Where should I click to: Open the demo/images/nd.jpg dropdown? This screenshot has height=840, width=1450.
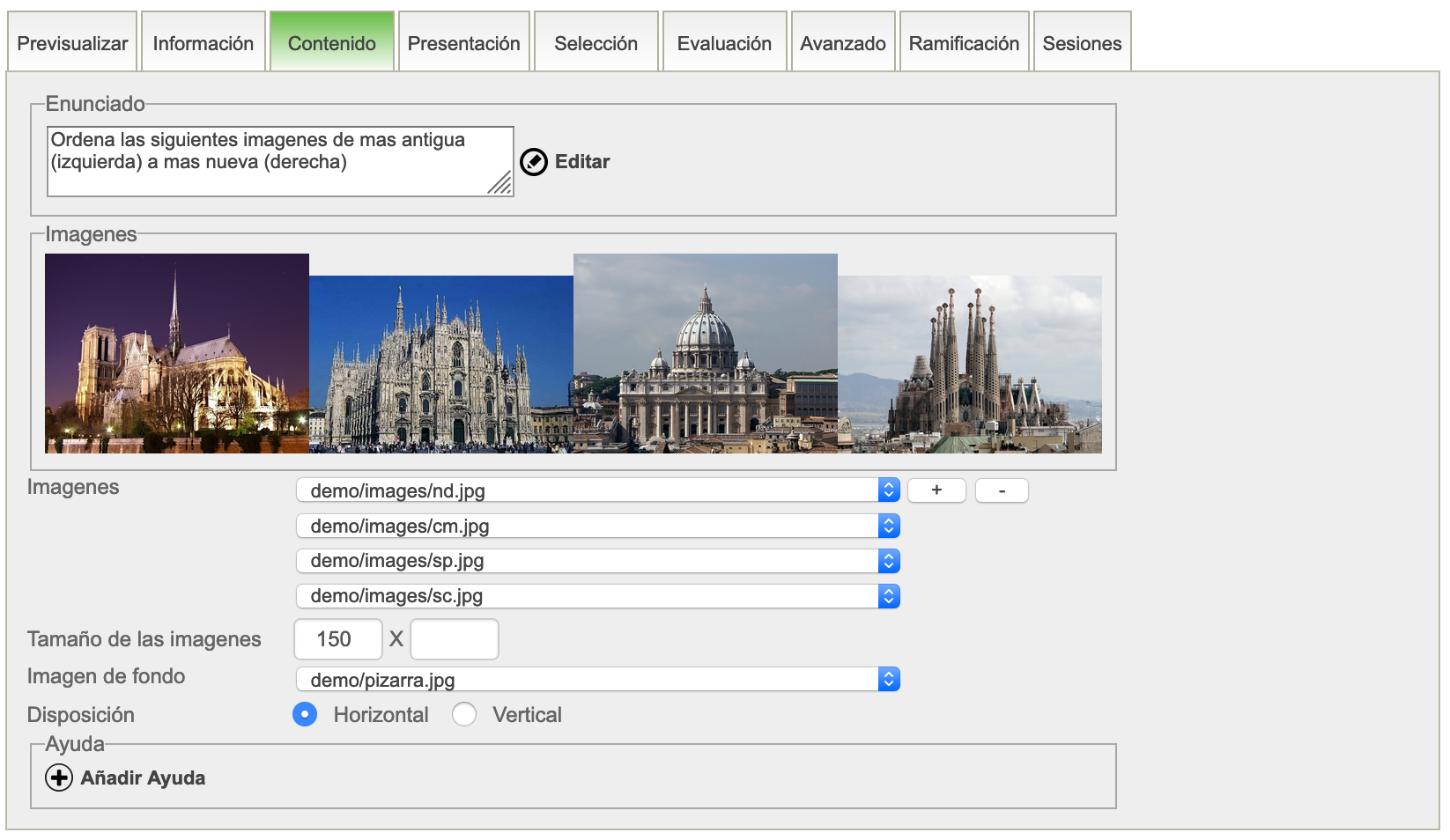(x=597, y=490)
